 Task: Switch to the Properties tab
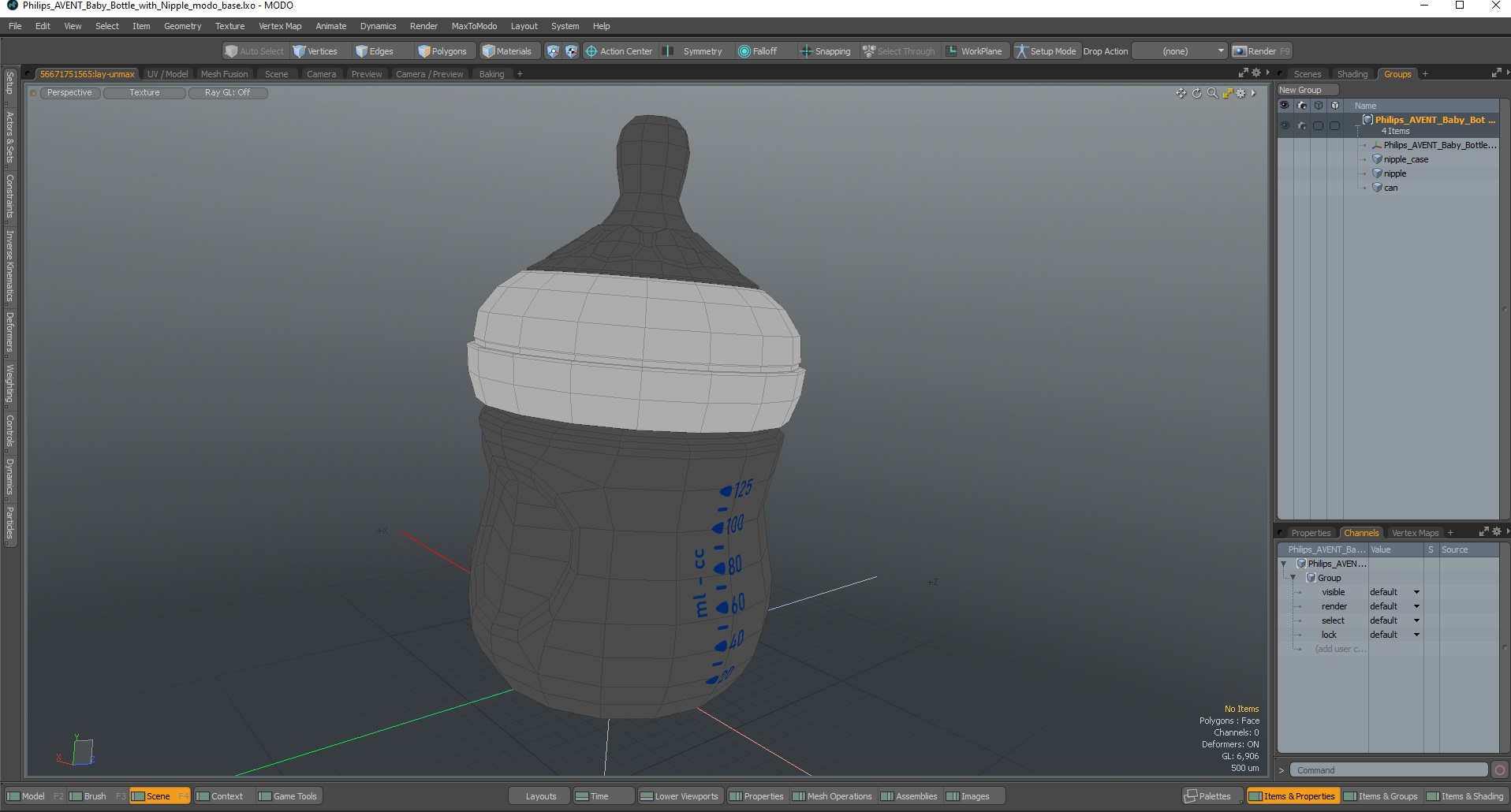(1310, 533)
